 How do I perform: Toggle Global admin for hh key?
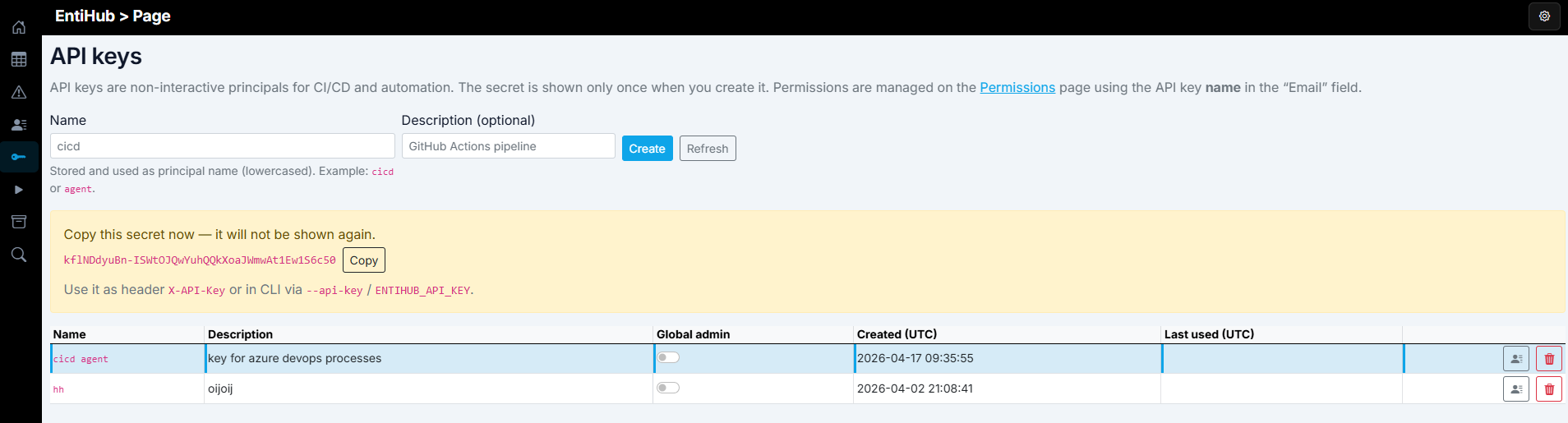668,388
